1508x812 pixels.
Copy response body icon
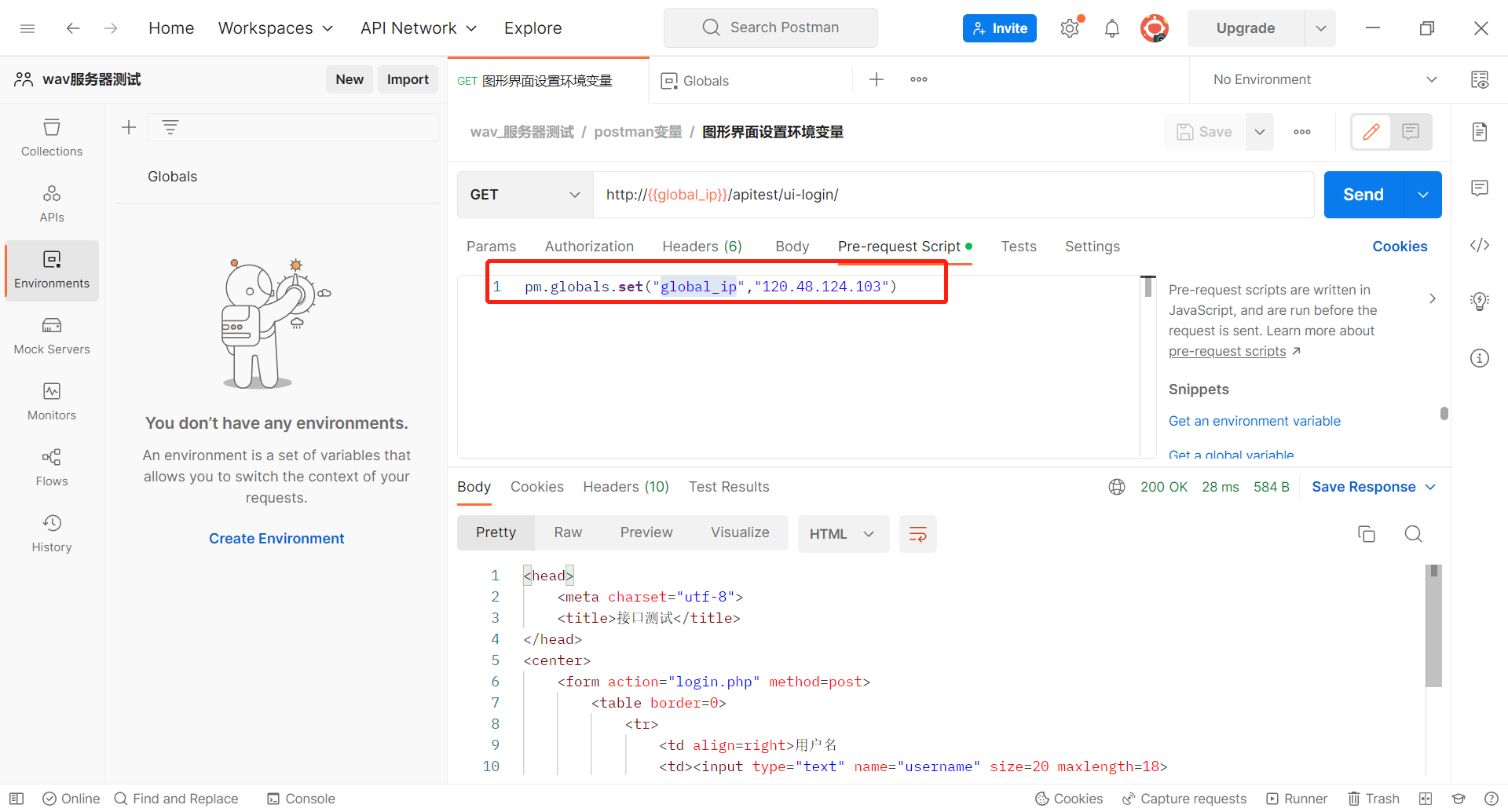tap(1367, 534)
